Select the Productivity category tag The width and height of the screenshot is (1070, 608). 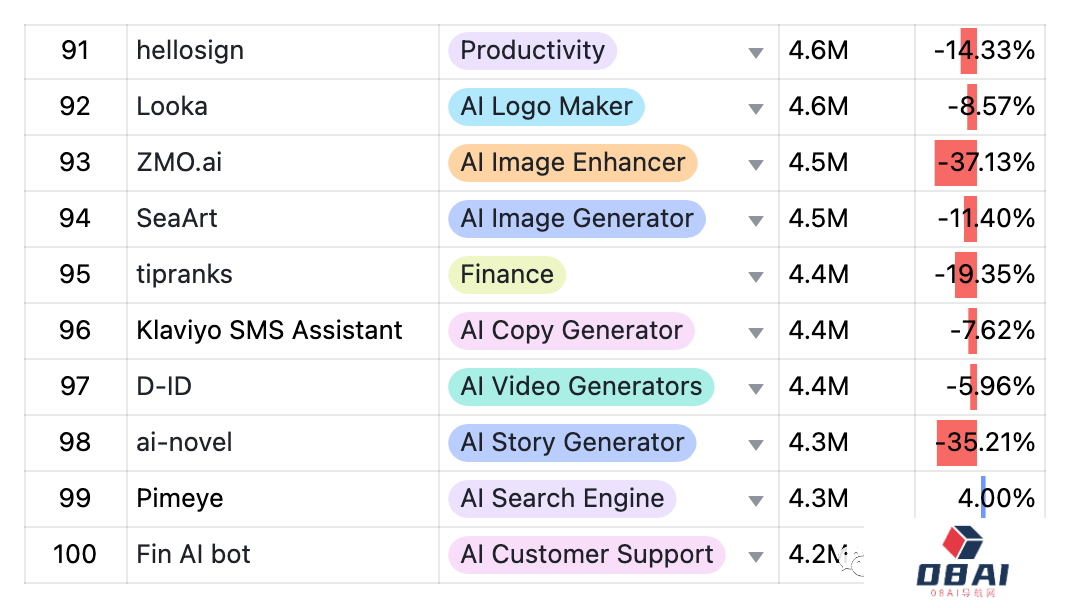click(532, 51)
